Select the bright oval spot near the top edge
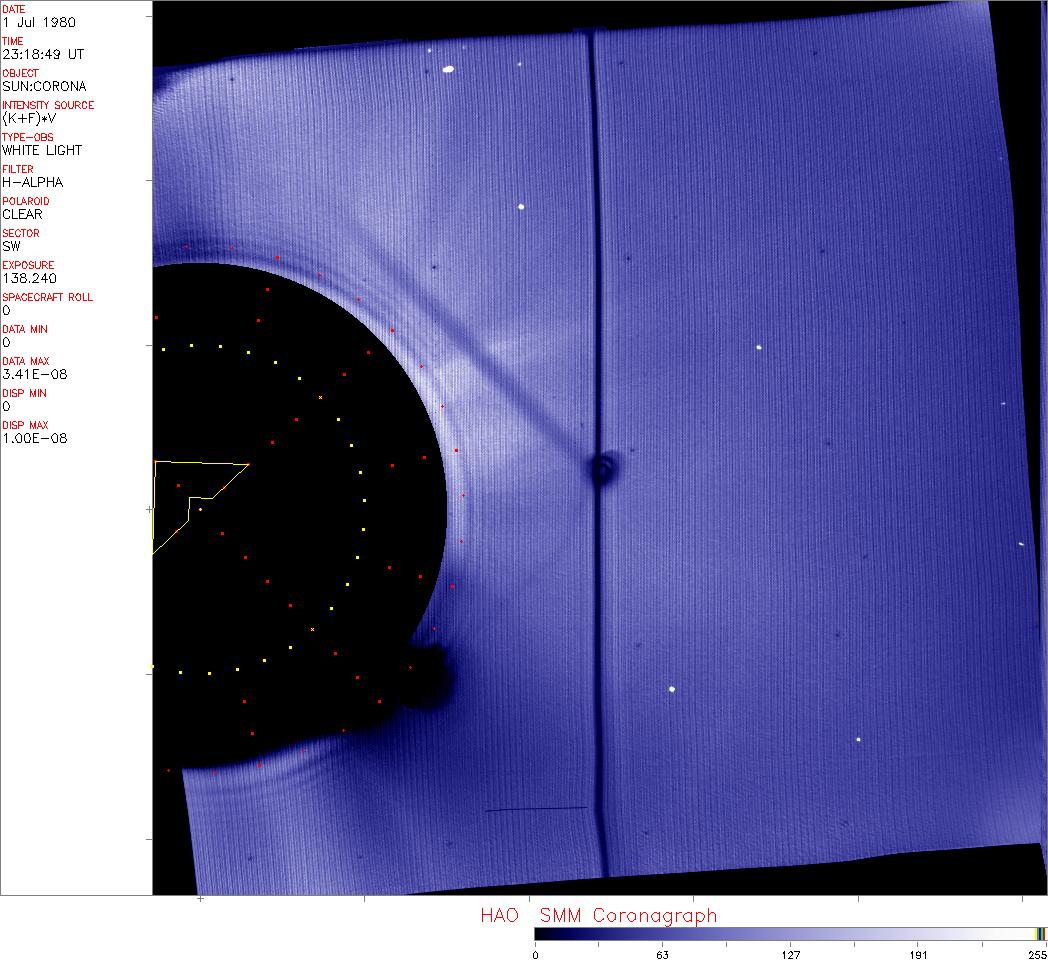Viewport: 1048px width, 960px height. point(448,69)
